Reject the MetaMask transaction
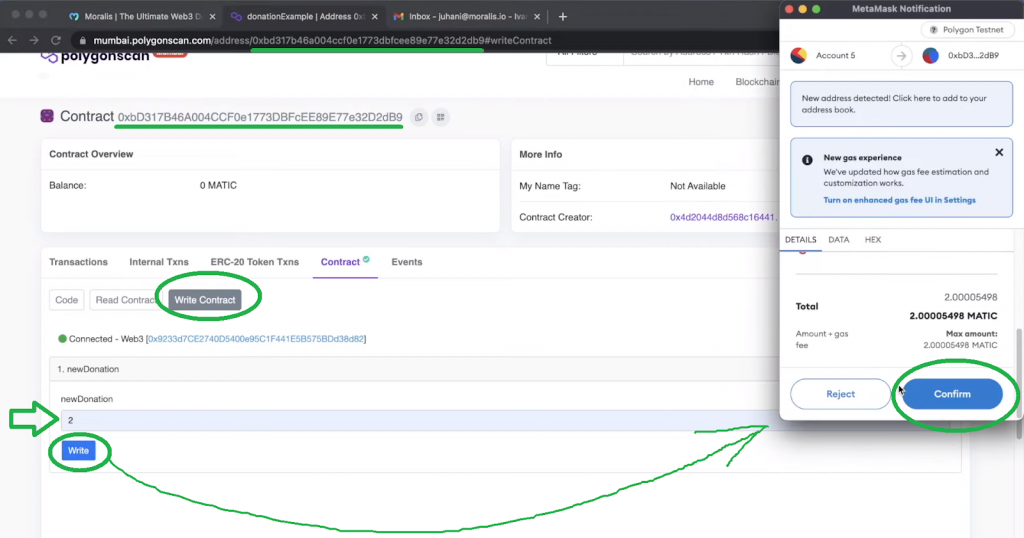Screen dimensions: 1024x538 [840, 394]
